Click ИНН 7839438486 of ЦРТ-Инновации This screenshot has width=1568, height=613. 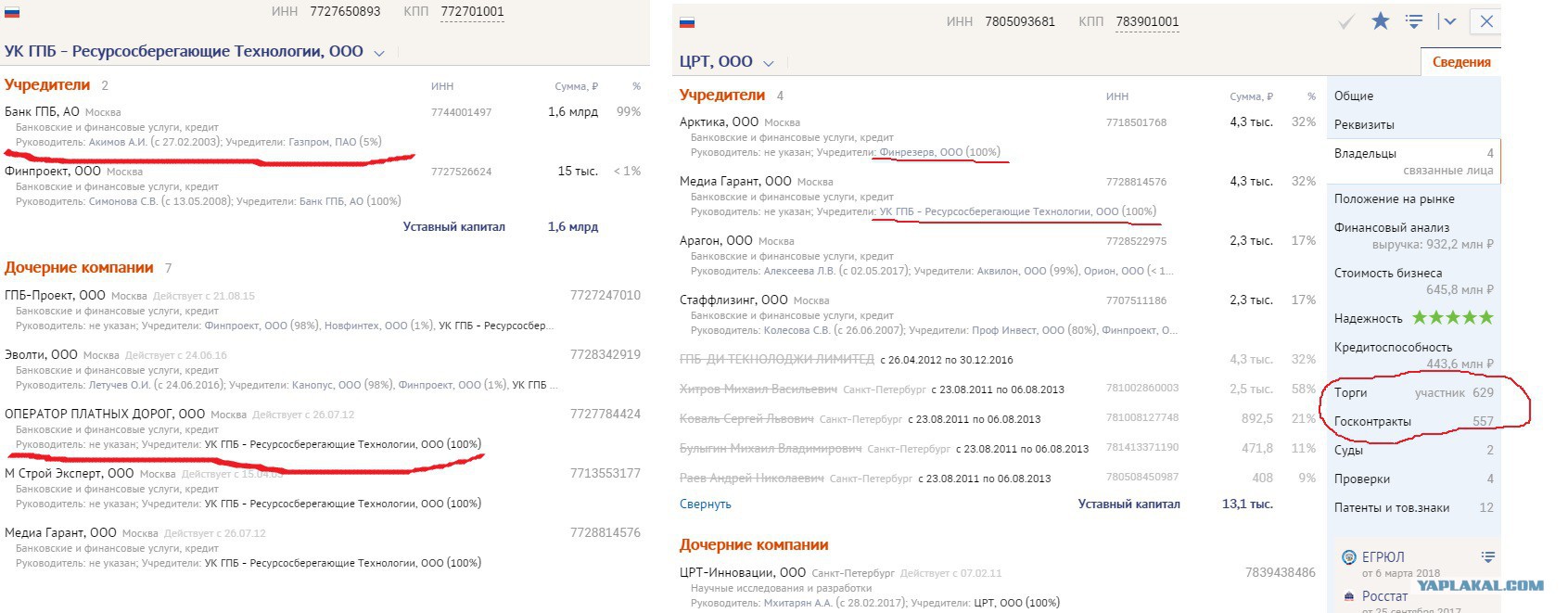(x=1280, y=573)
